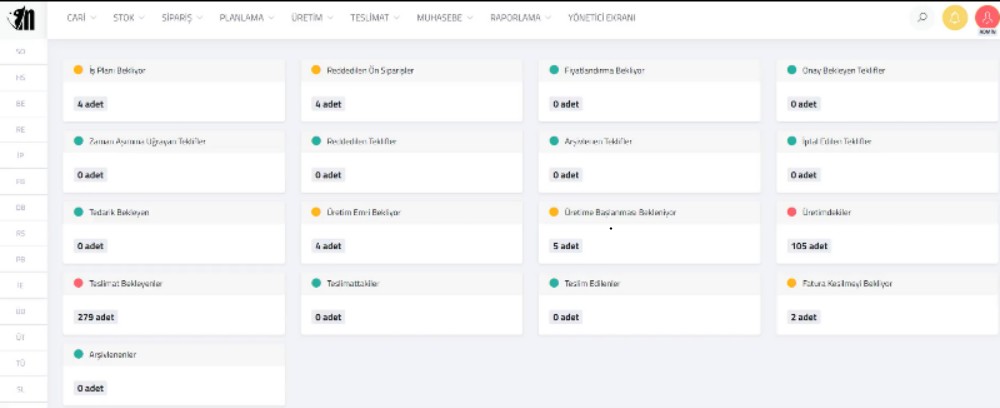
Task: Click the RE shortcut in left sidebar
Action: click(20, 129)
